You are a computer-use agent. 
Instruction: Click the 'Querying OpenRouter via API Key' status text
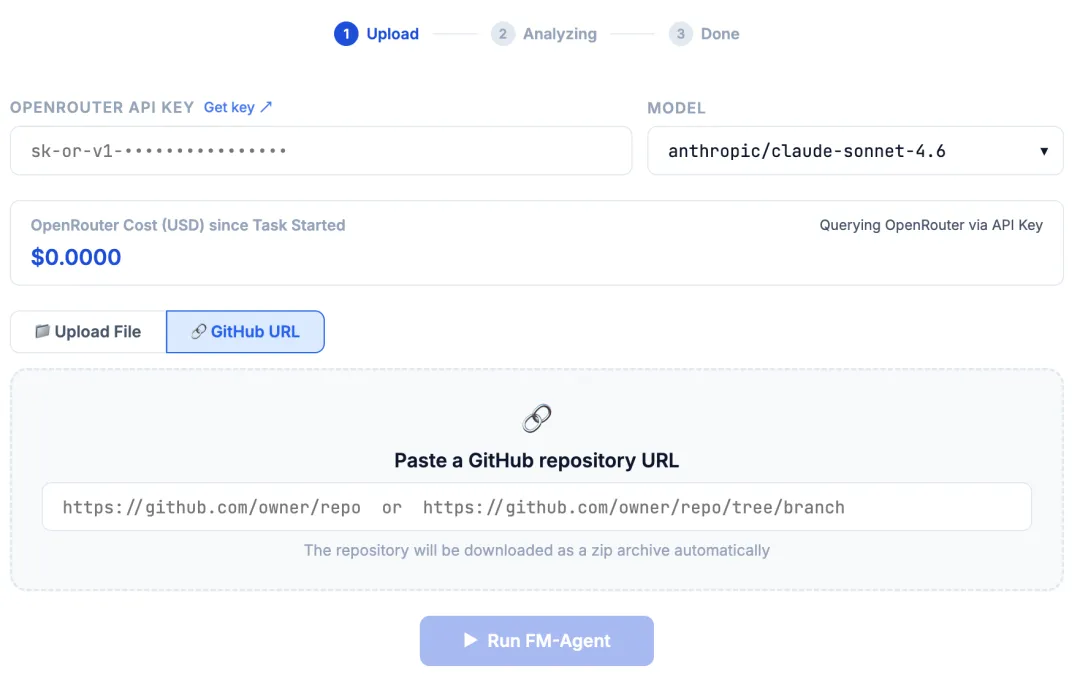tap(931, 225)
